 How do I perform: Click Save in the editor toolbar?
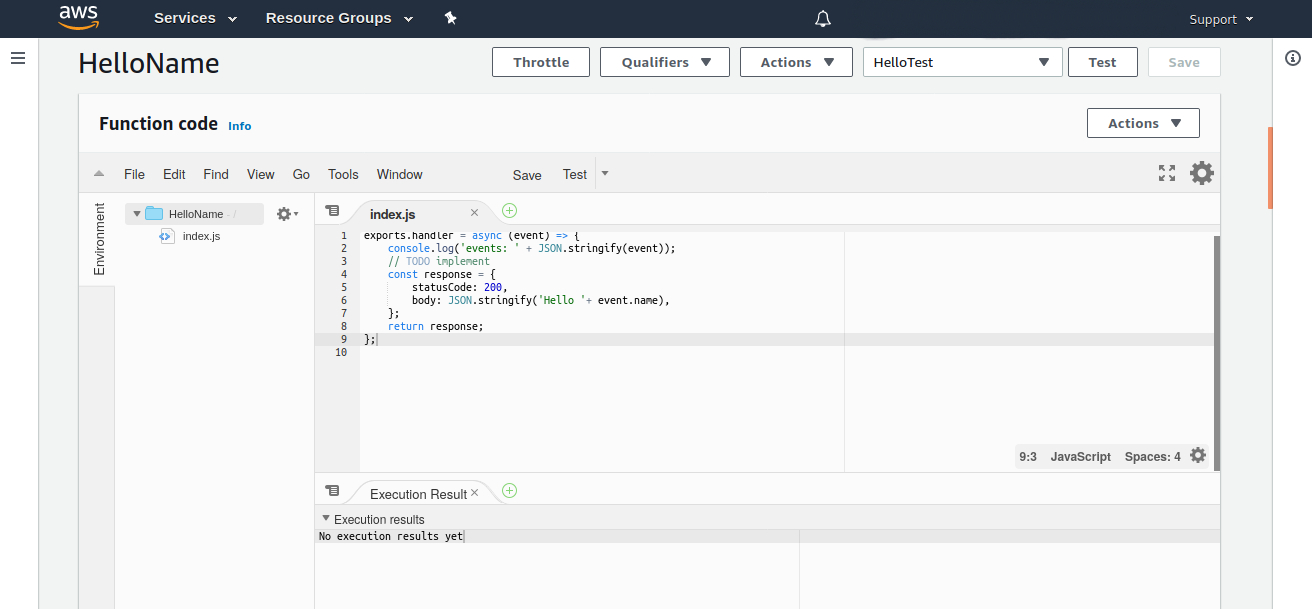527,175
